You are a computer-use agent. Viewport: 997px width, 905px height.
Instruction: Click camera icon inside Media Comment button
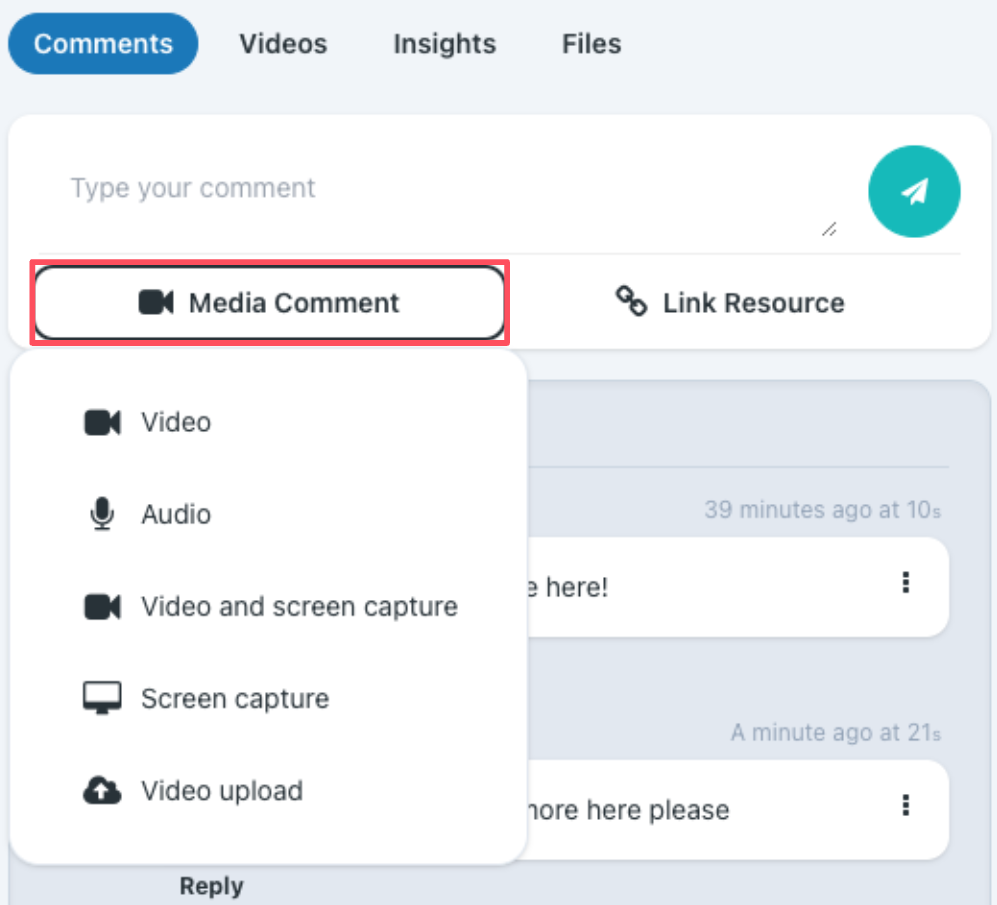(x=156, y=303)
